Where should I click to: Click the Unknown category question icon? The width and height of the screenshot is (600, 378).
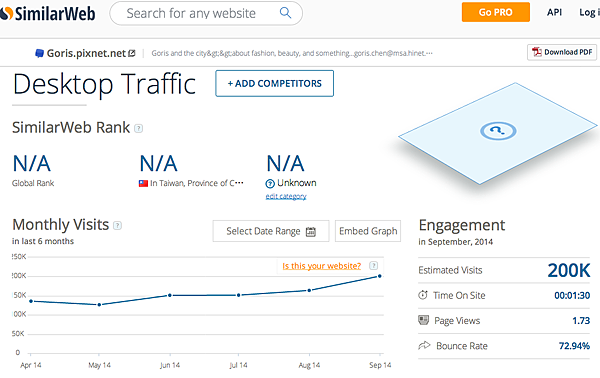(x=270, y=184)
